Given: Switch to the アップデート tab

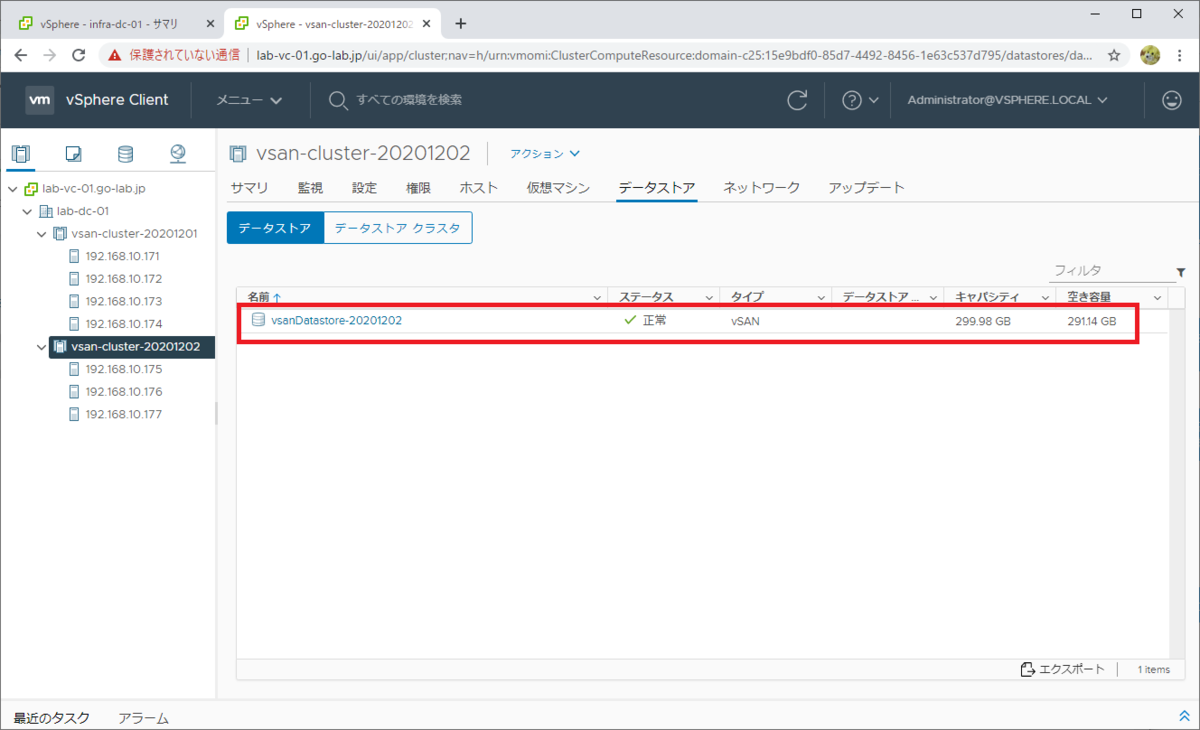Looking at the screenshot, I should pyautogui.click(x=866, y=188).
